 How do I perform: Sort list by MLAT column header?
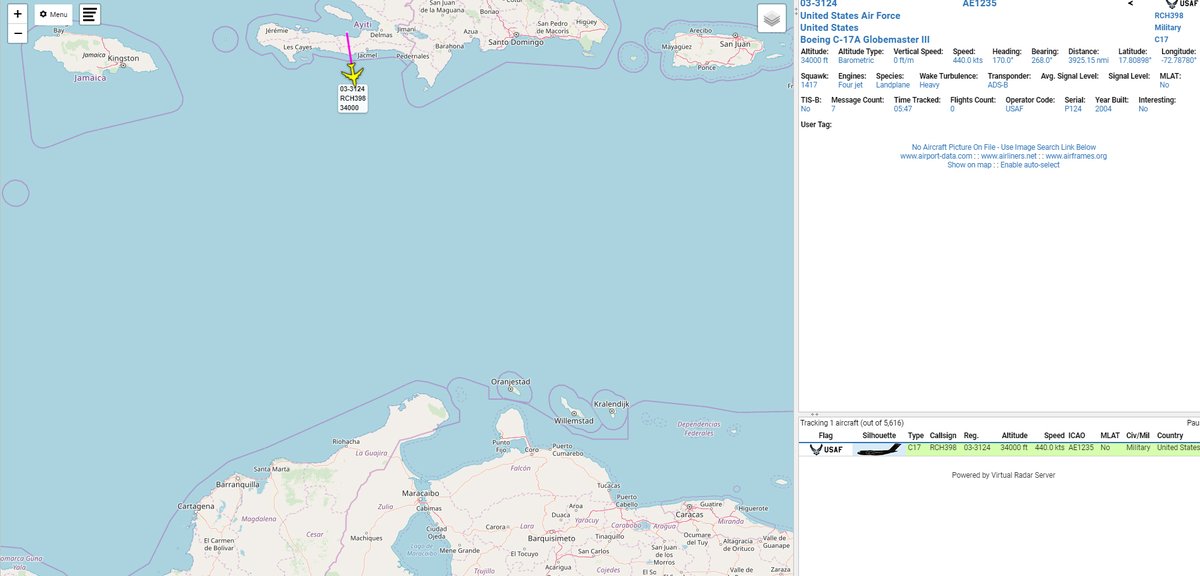[1109, 436]
